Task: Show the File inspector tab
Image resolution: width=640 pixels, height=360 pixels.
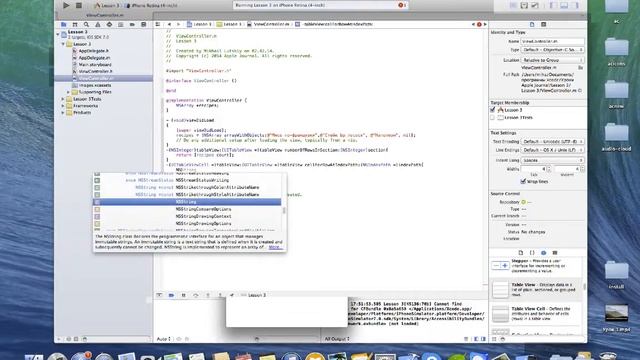Action: [532, 24]
